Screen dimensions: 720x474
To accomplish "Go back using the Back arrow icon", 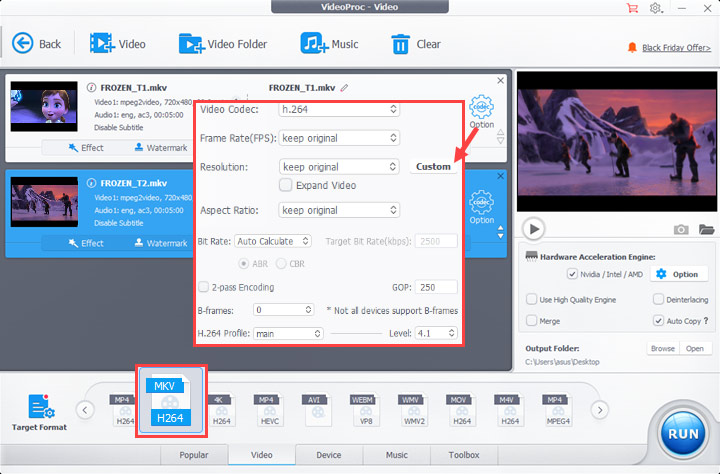I will coord(22,44).
